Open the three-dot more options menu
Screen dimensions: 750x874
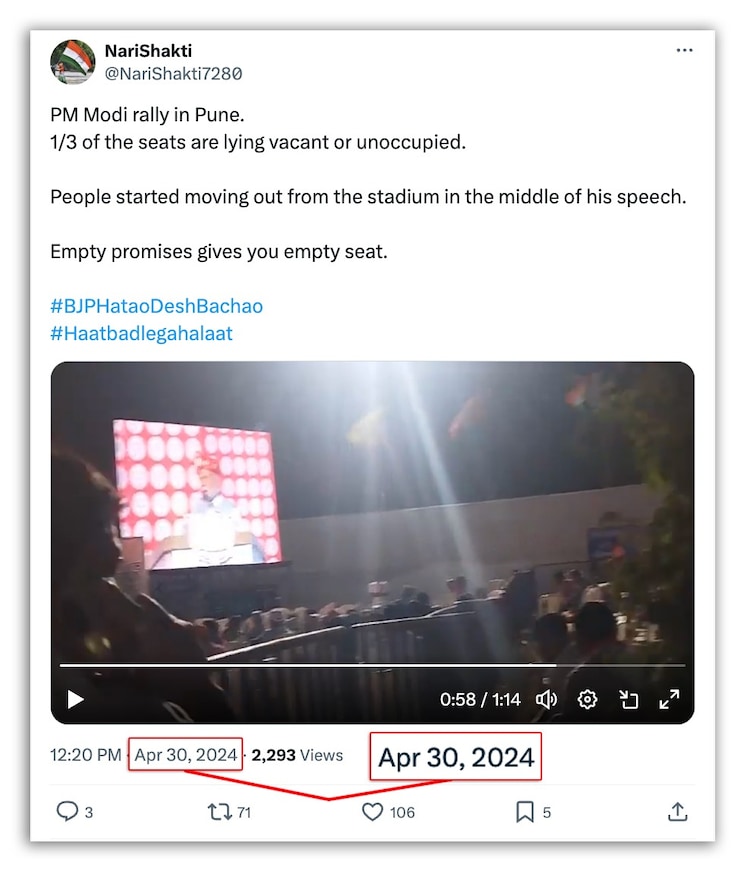[684, 50]
